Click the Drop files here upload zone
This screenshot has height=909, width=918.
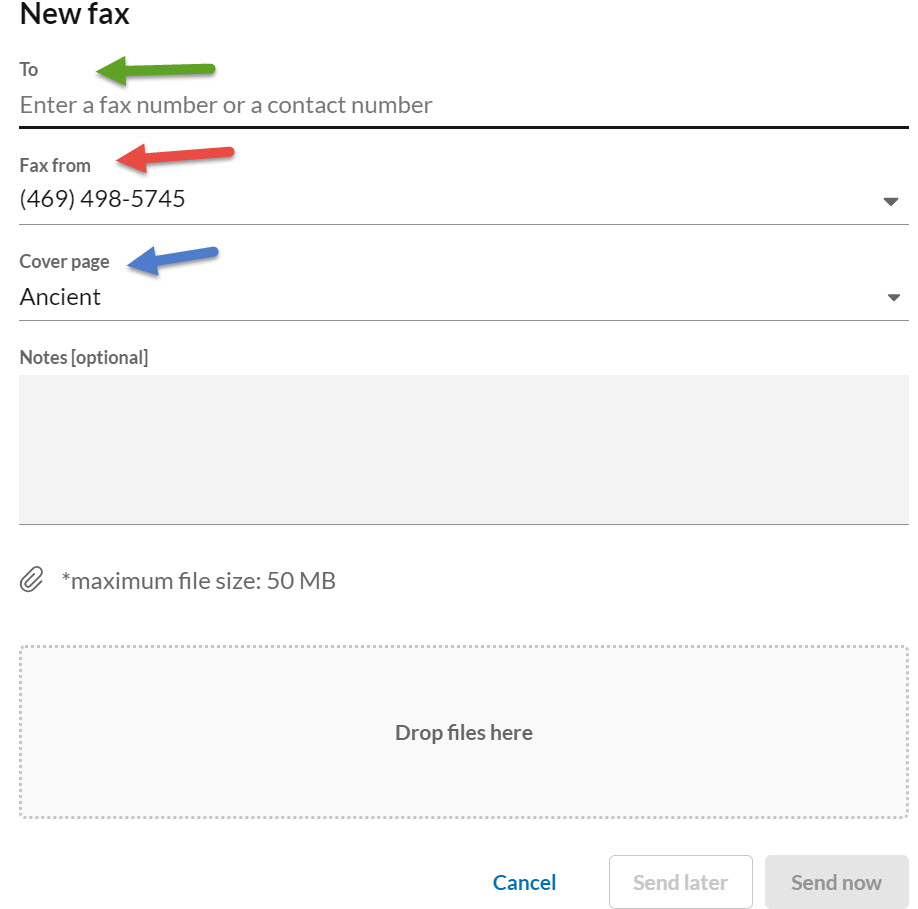463,732
